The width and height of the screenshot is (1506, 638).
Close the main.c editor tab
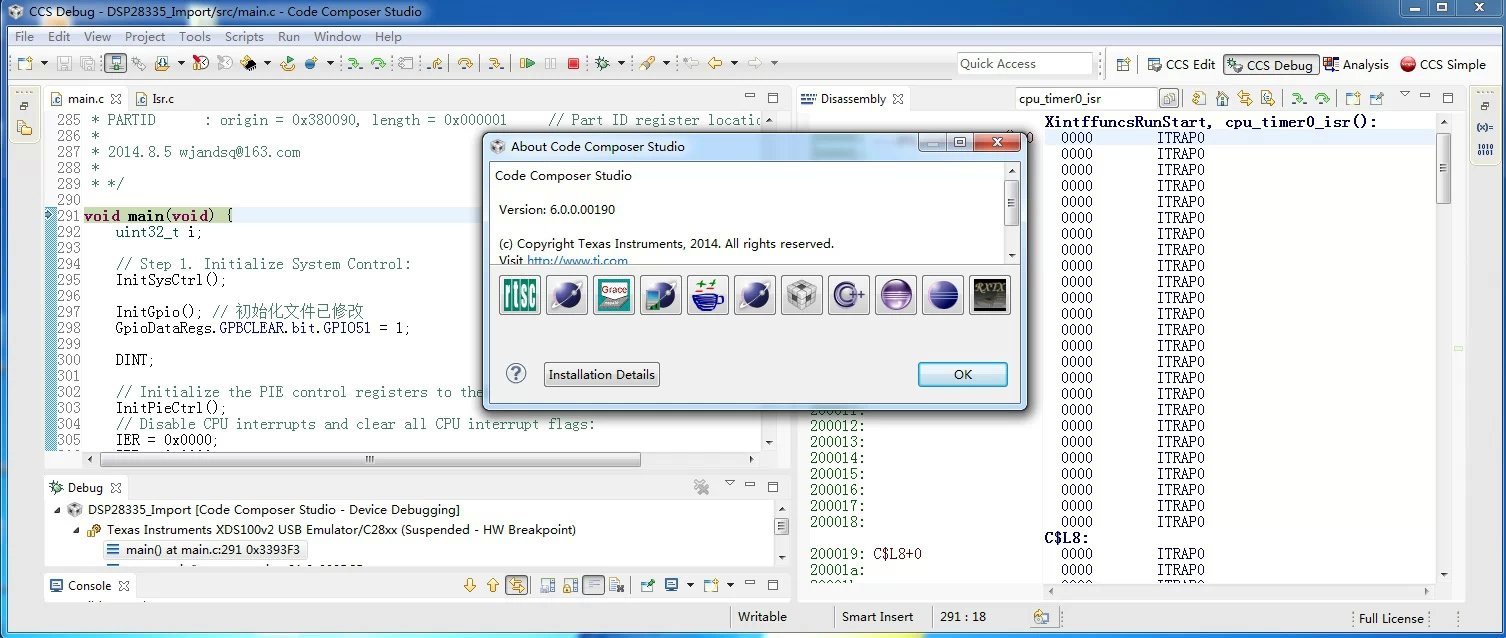pos(116,99)
